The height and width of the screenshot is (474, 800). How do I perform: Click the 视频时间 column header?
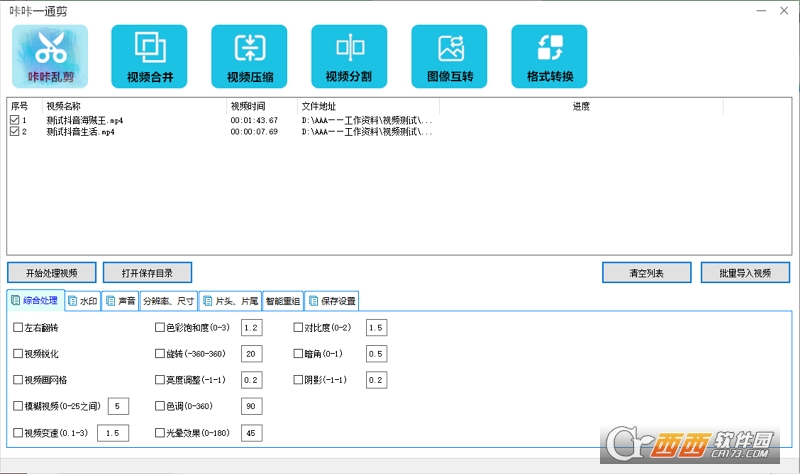262,106
